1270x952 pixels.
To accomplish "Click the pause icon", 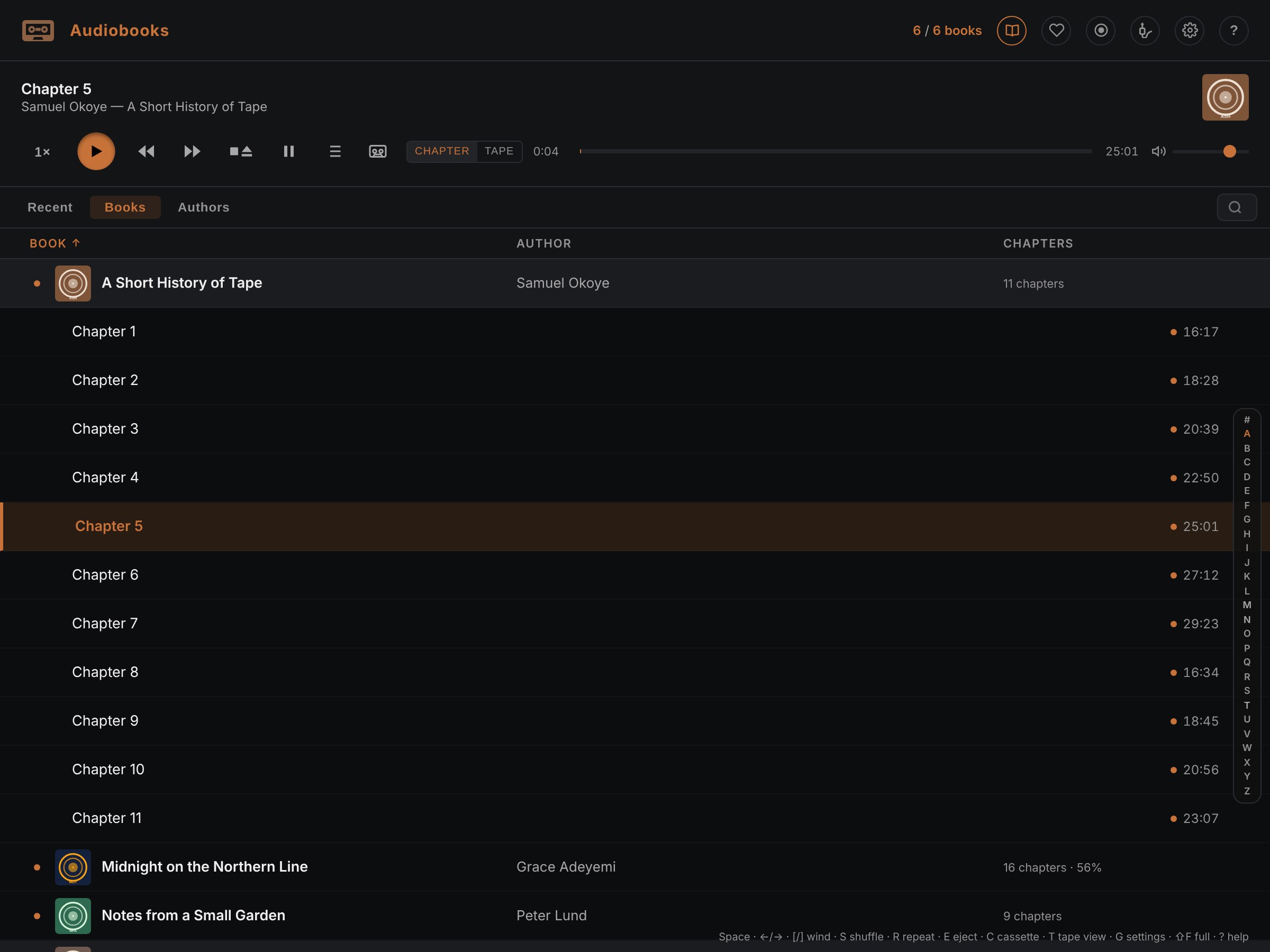I will pos(289,151).
